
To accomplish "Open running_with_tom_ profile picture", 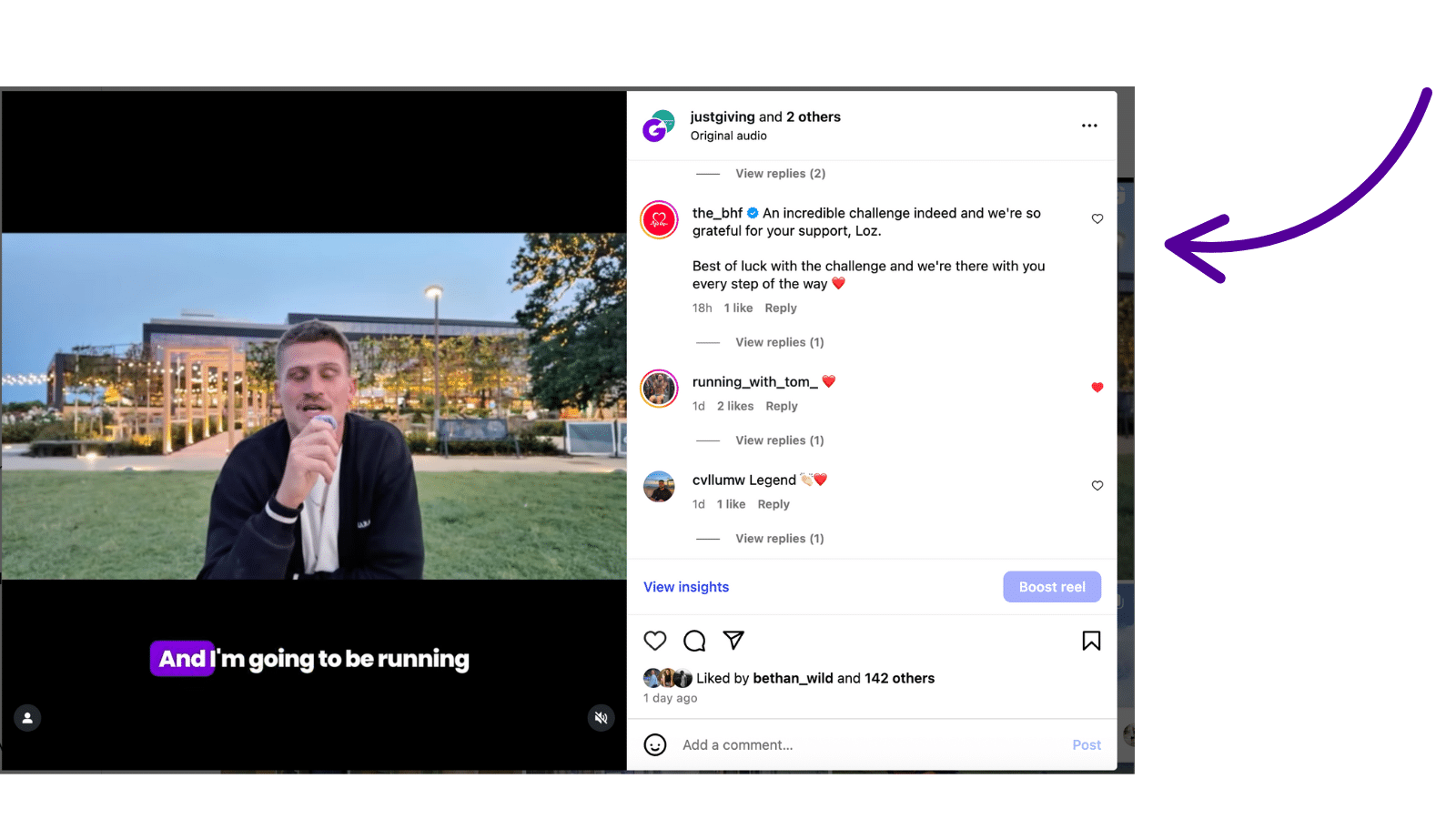I will [659, 389].
